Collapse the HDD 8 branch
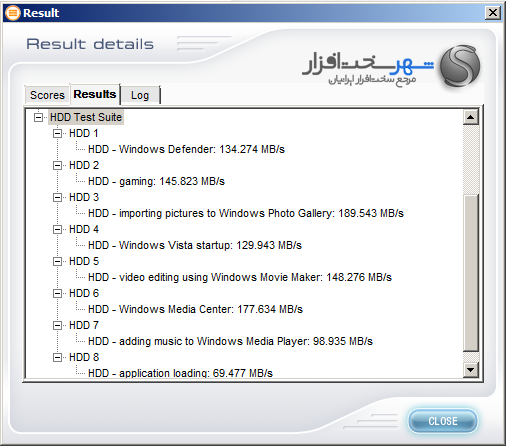Viewport: 506px width, 446px height. coord(57,358)
